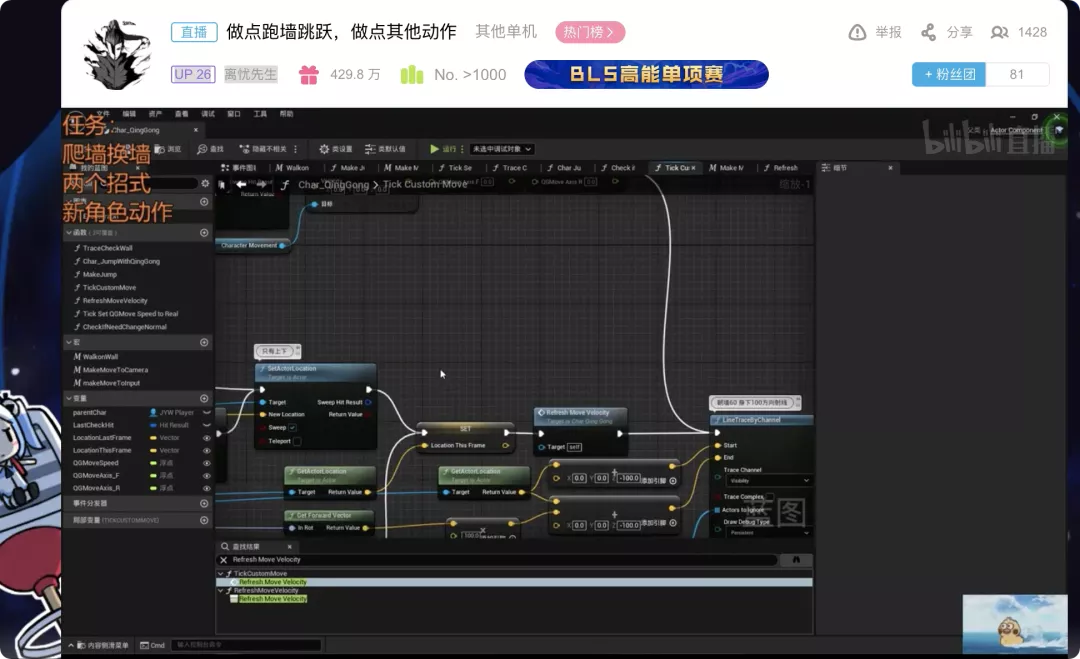Collapse the Functions (函数) section

tap(69, 232)
